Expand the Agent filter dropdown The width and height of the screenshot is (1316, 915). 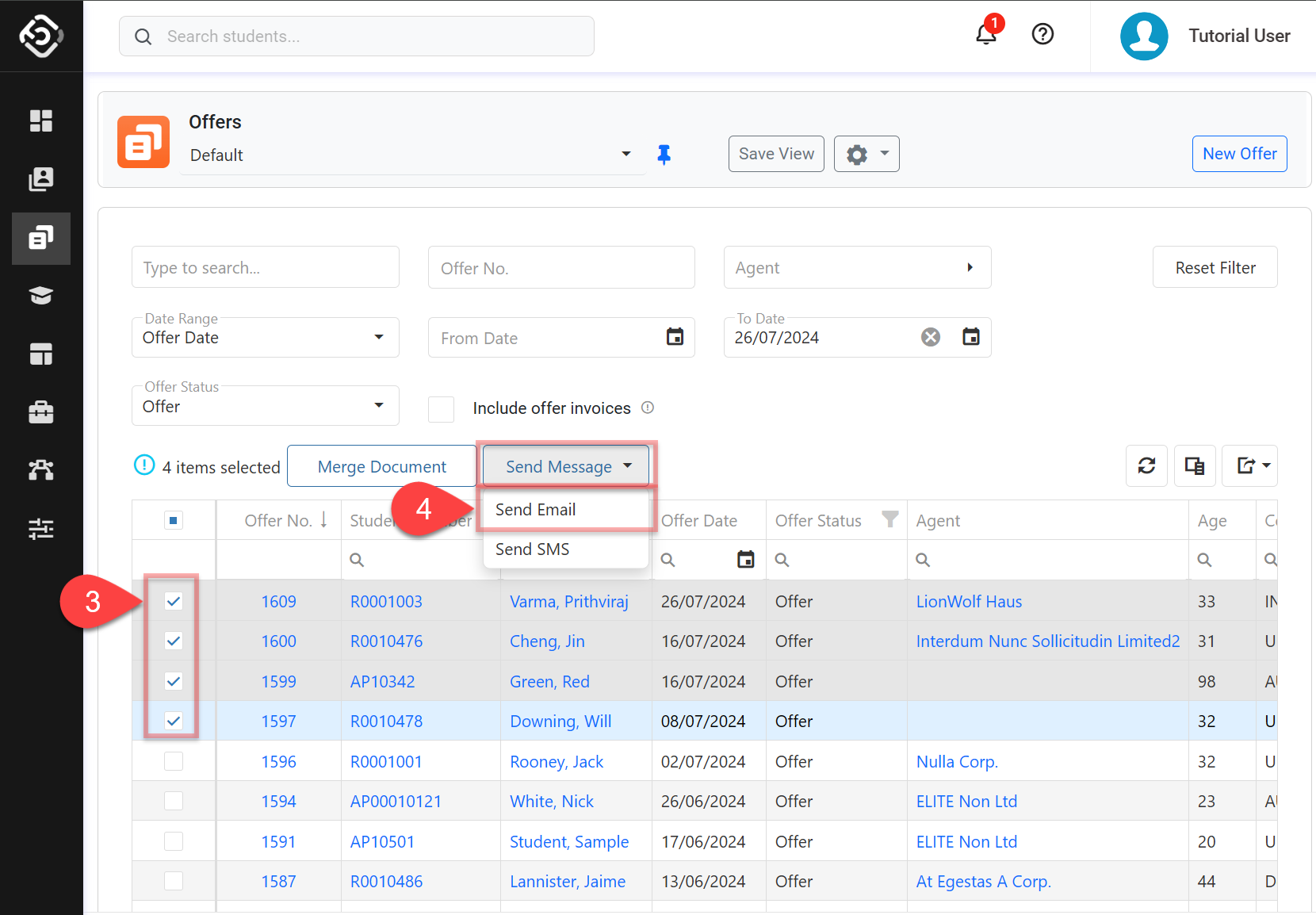pos(857,267)
